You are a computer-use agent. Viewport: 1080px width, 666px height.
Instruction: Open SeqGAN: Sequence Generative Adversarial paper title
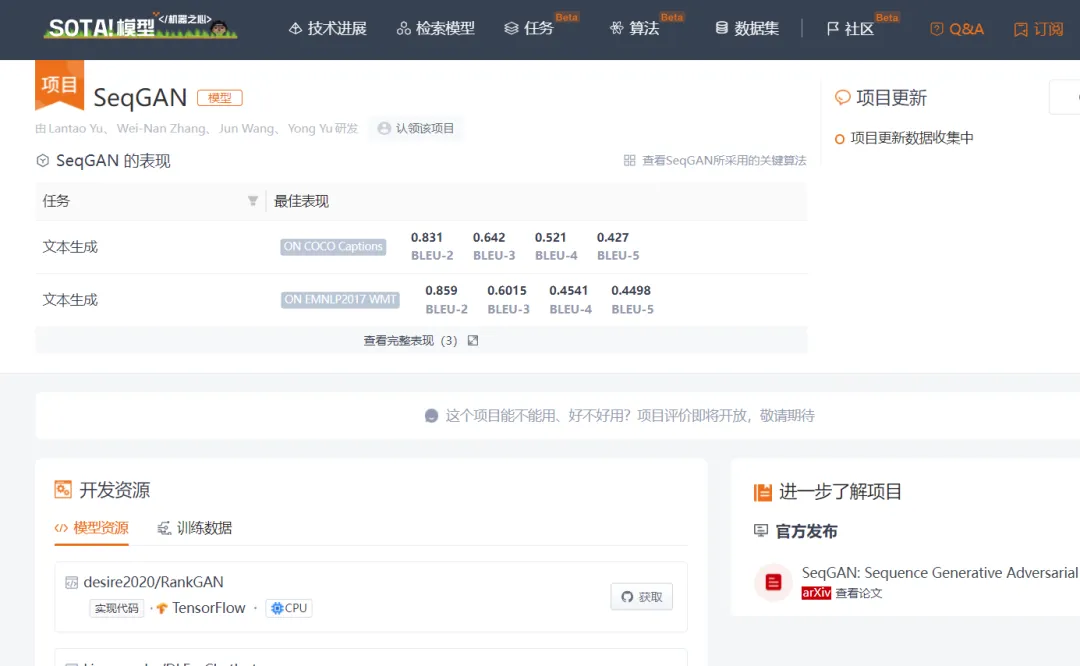[939, 572]
